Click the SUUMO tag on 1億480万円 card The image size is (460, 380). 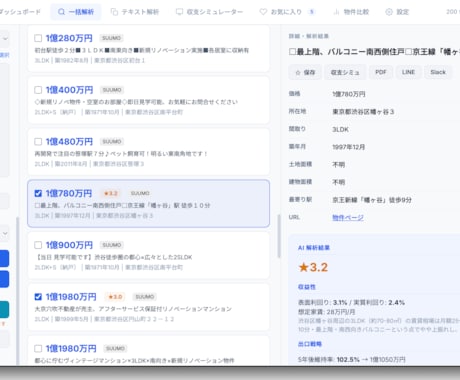coord(112,142)
